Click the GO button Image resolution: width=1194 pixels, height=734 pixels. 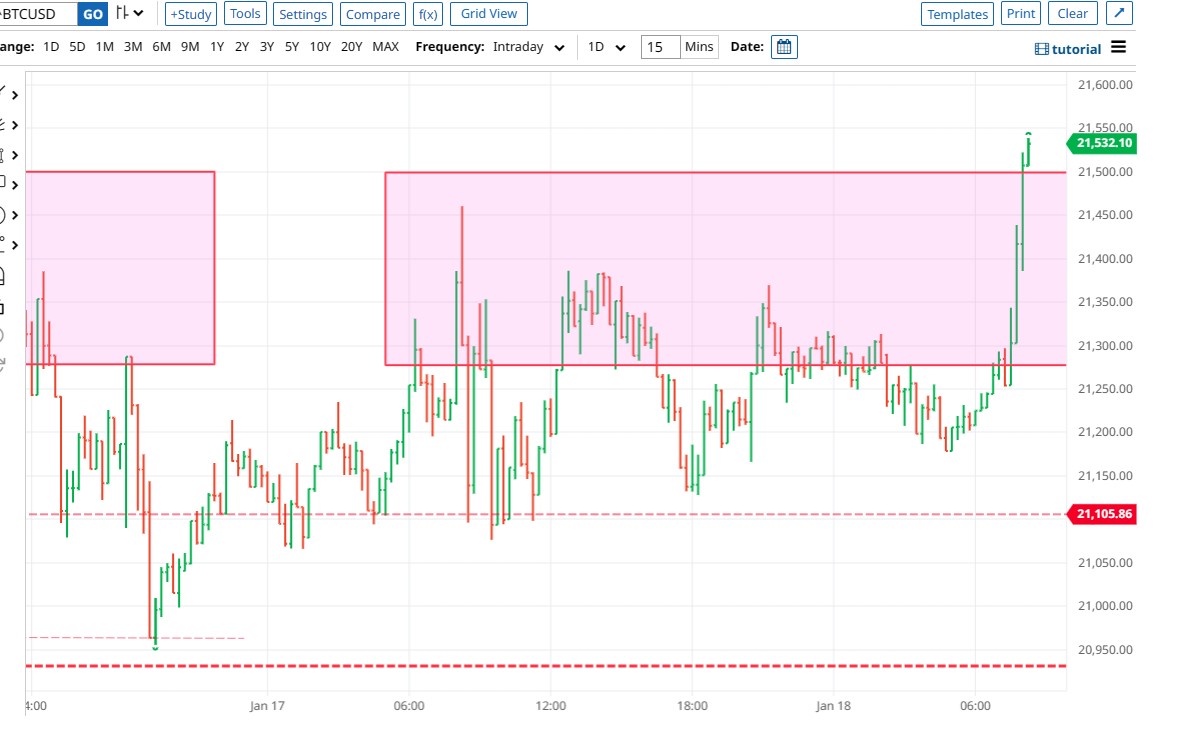92,14
